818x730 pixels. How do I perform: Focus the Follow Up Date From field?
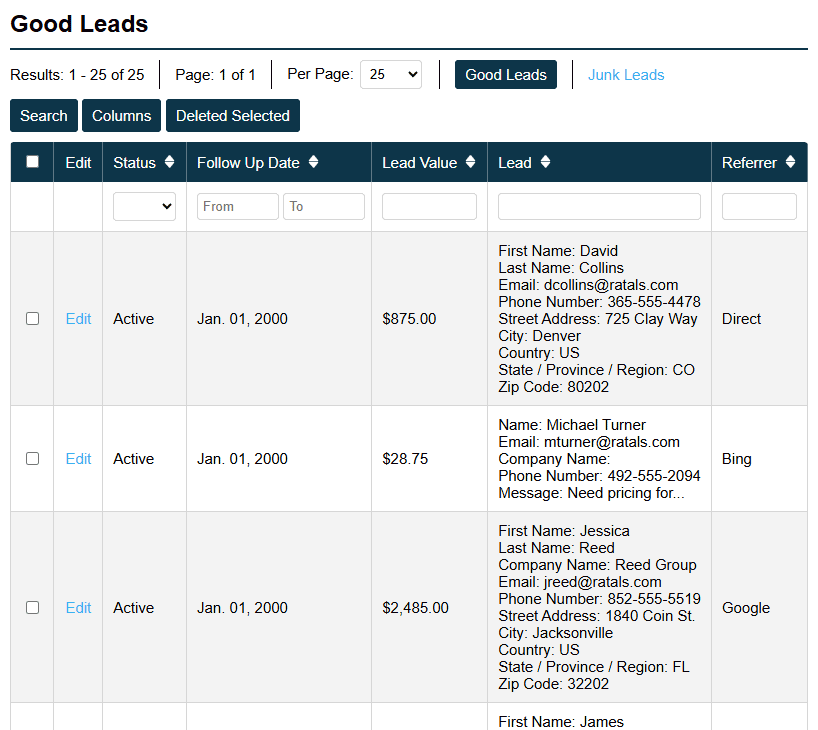coord(237,206)
